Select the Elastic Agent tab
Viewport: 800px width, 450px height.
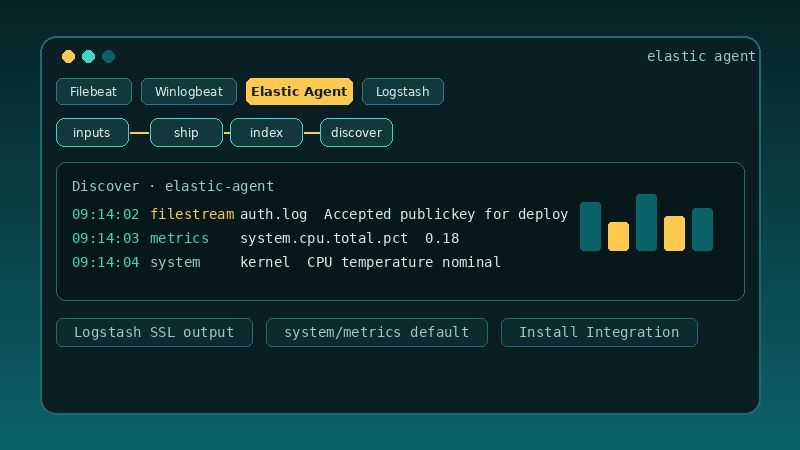coord(299,92)
